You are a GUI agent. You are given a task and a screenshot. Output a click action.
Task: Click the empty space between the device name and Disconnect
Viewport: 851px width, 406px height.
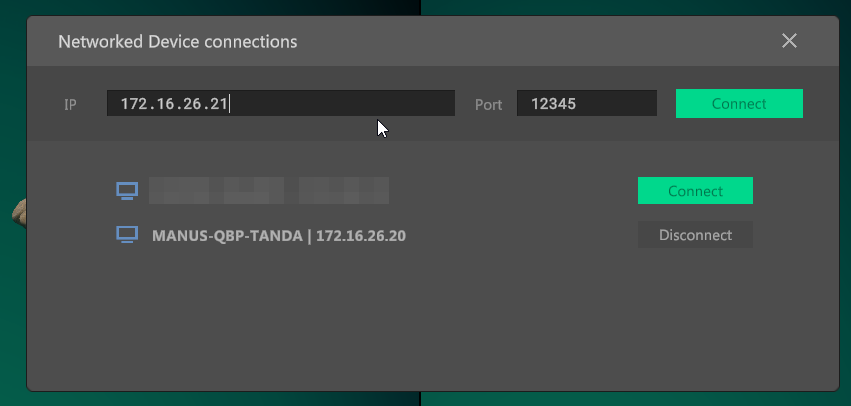(x=520, y=236)
